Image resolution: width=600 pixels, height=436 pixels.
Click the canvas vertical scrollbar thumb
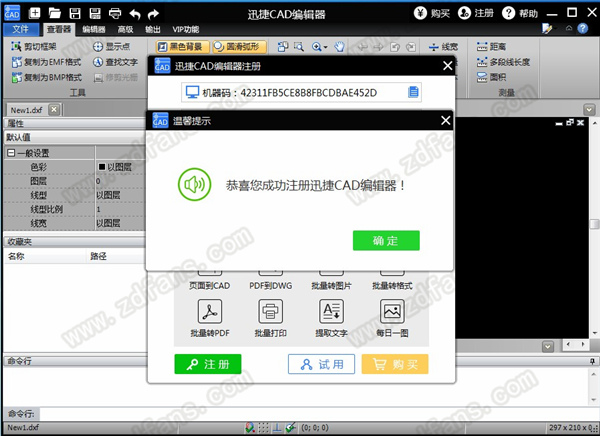click(x=594, y=224)
